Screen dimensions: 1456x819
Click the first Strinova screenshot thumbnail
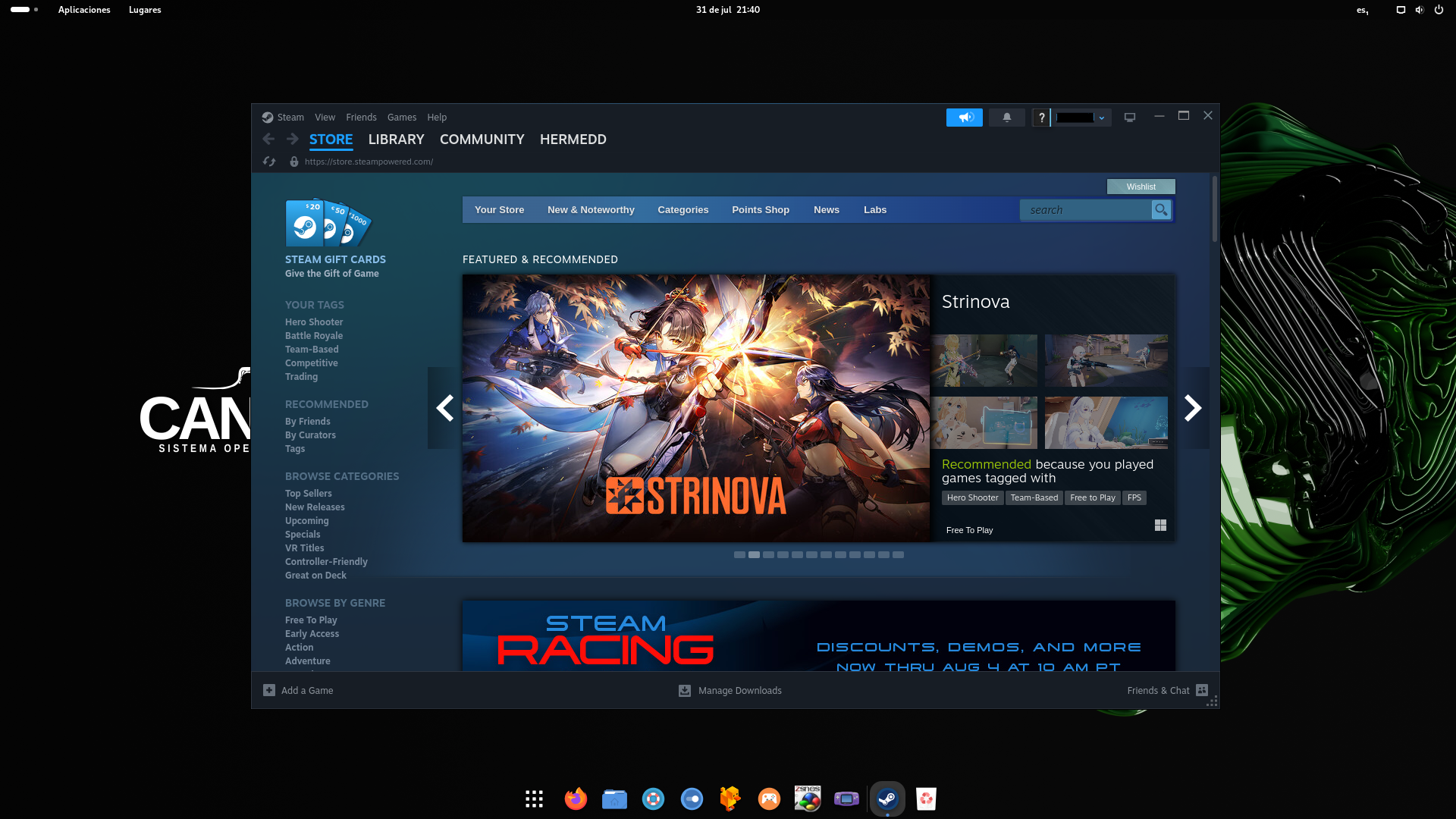[984, 360]
